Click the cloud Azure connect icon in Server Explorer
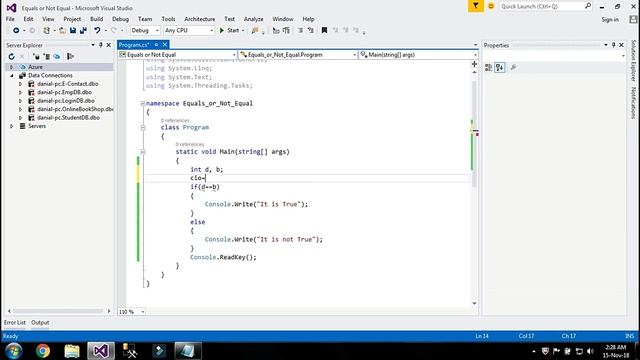Image resolution: width=640 pixels, height=360 pixels. click(x=57, y=57)
